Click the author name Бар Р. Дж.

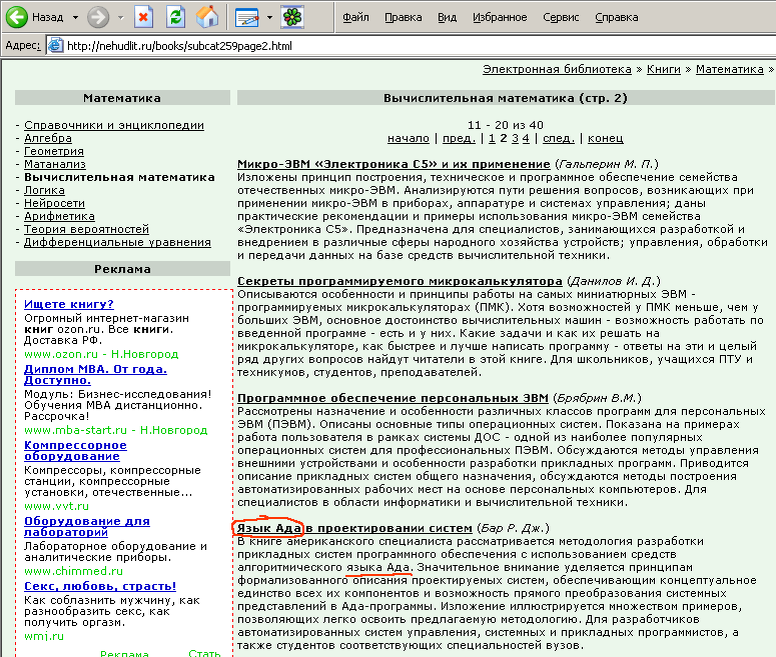[x=513, y=528]
